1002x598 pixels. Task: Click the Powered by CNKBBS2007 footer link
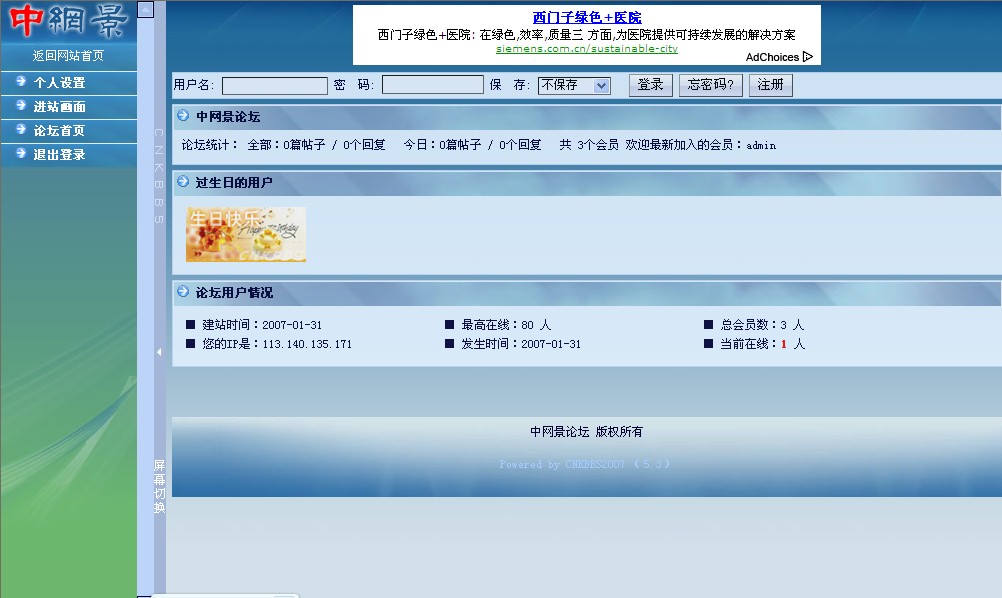coord(584,464)
